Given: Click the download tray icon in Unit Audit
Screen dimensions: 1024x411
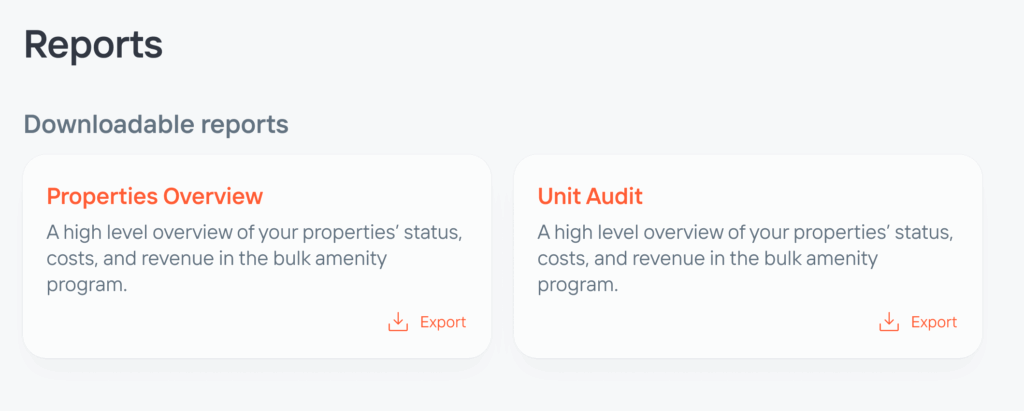Looking at the screenshot, I should [889, 322].
